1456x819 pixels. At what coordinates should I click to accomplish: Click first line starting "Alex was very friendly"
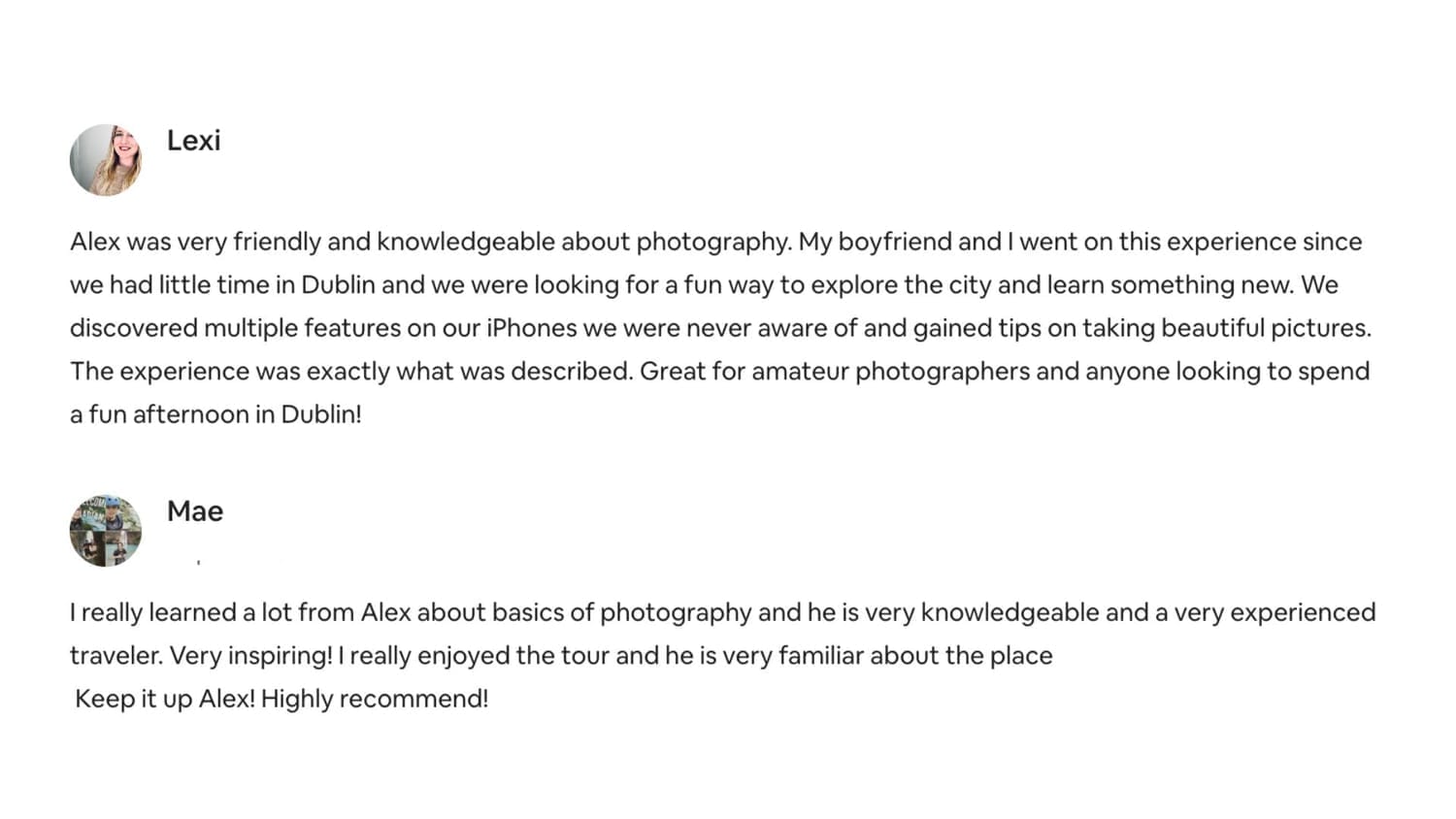[715, 242]
